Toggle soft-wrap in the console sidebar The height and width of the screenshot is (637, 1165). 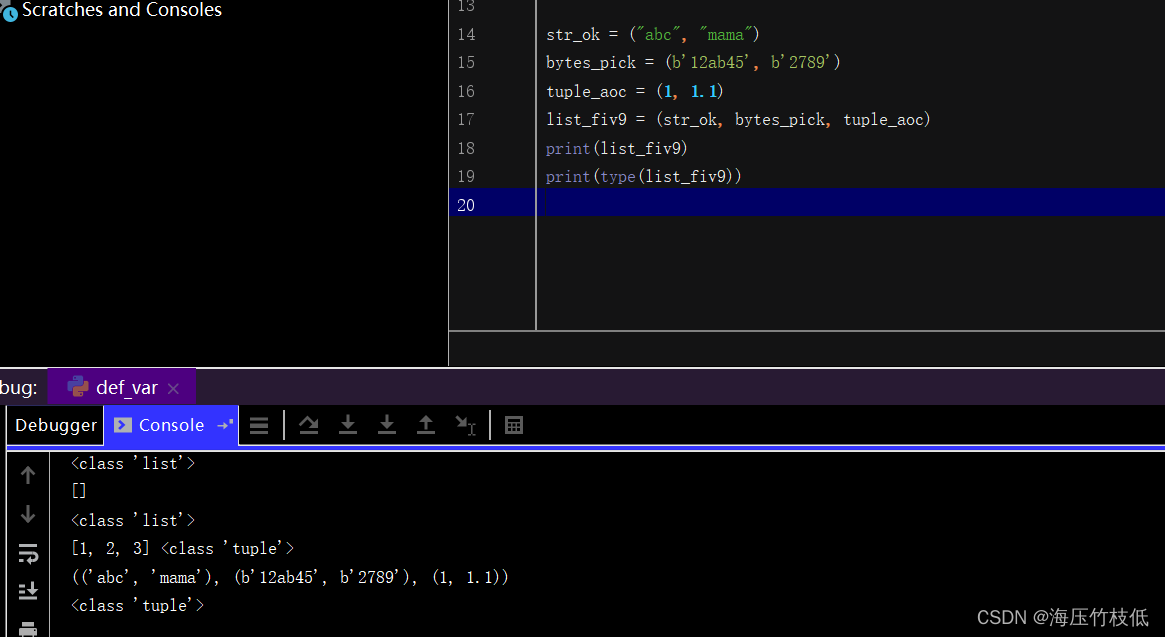click(x=28, y=553)
